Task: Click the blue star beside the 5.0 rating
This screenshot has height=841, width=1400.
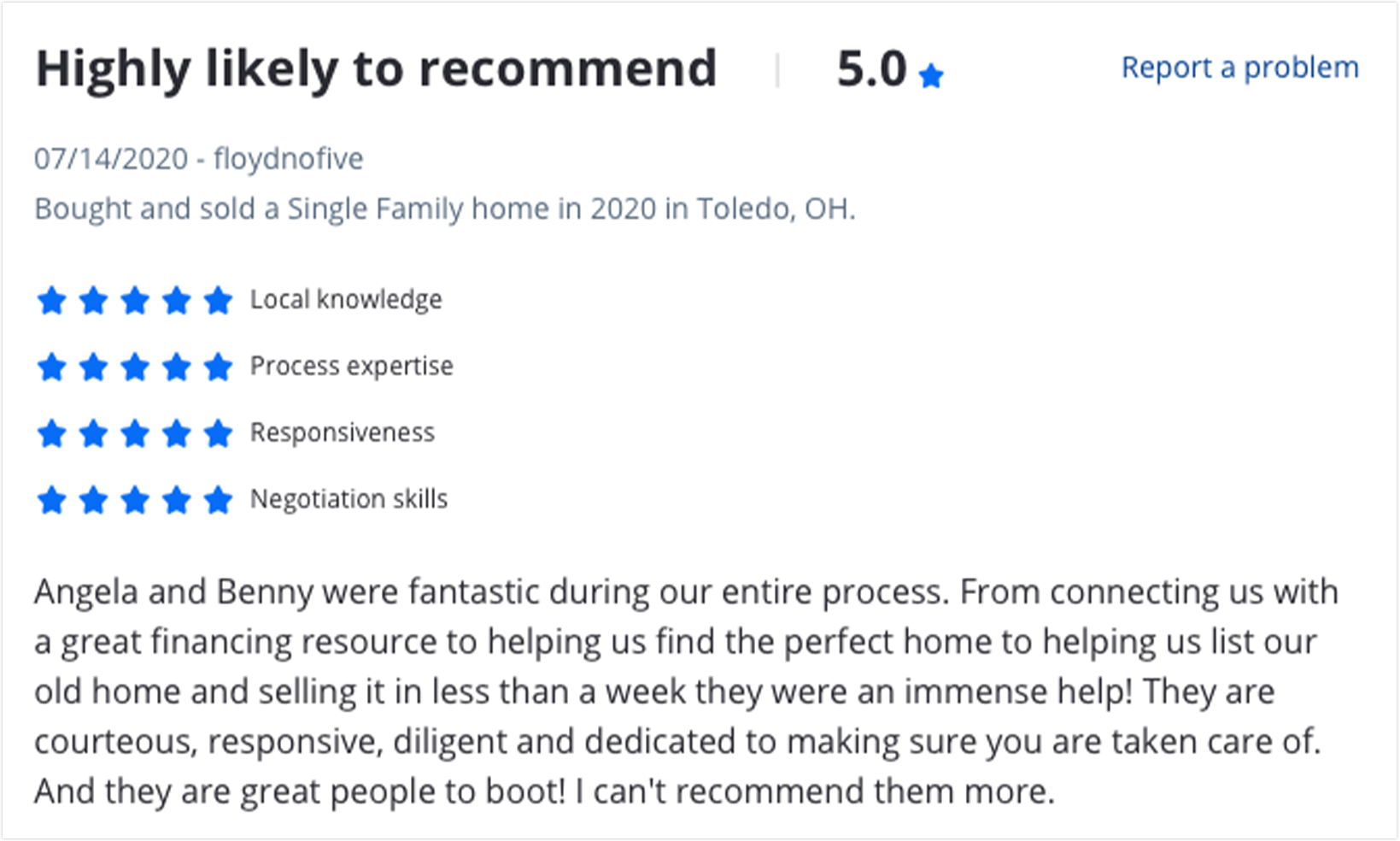Action: [x=931, y=76]
